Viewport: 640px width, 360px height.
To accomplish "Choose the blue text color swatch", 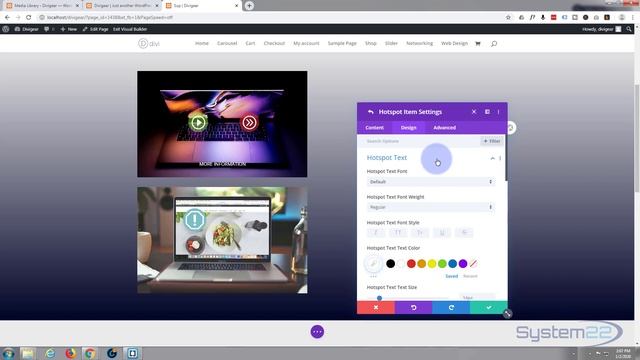I will click(453, 264).
